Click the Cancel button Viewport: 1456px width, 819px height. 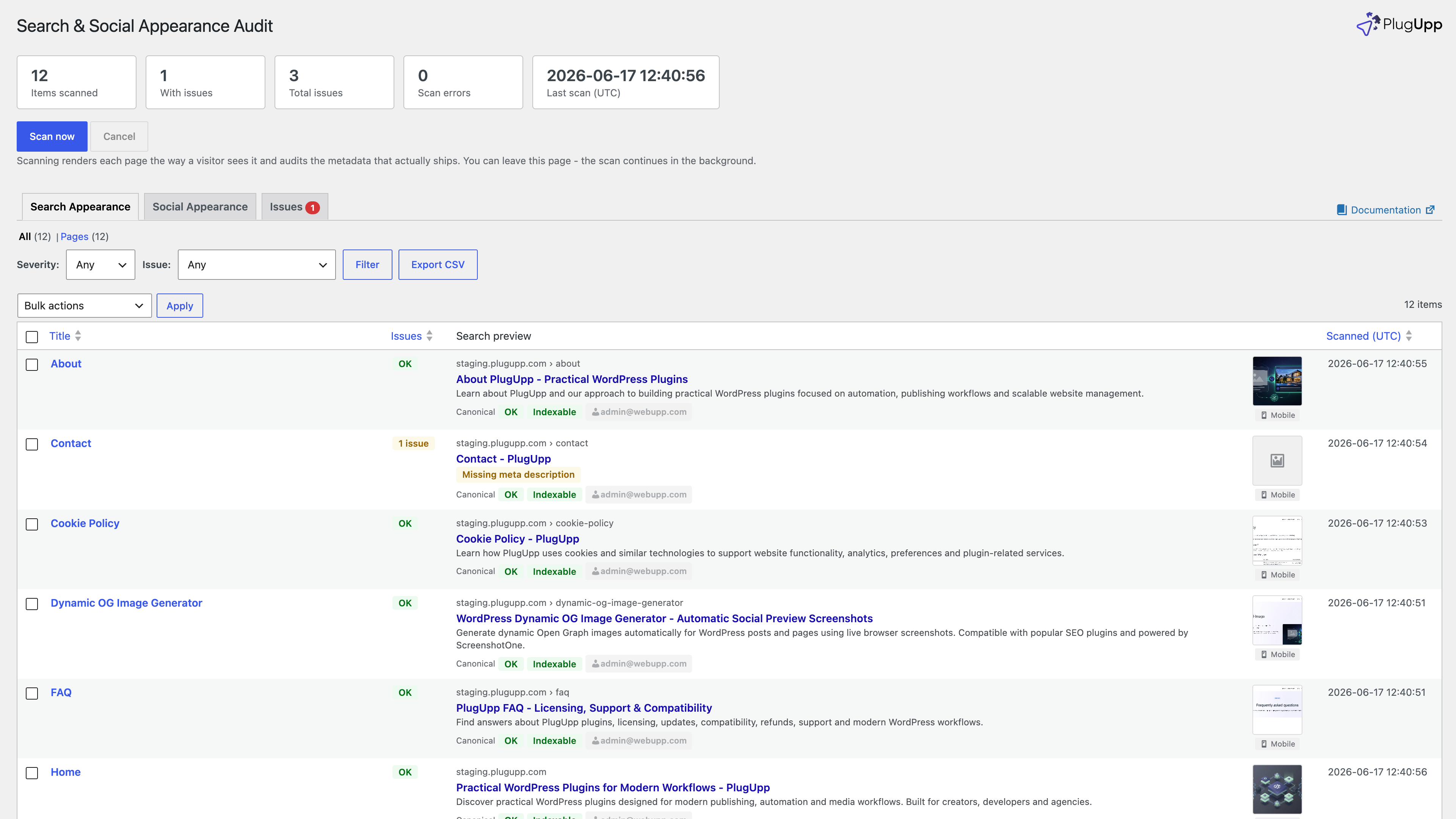[x=119, y=136]
